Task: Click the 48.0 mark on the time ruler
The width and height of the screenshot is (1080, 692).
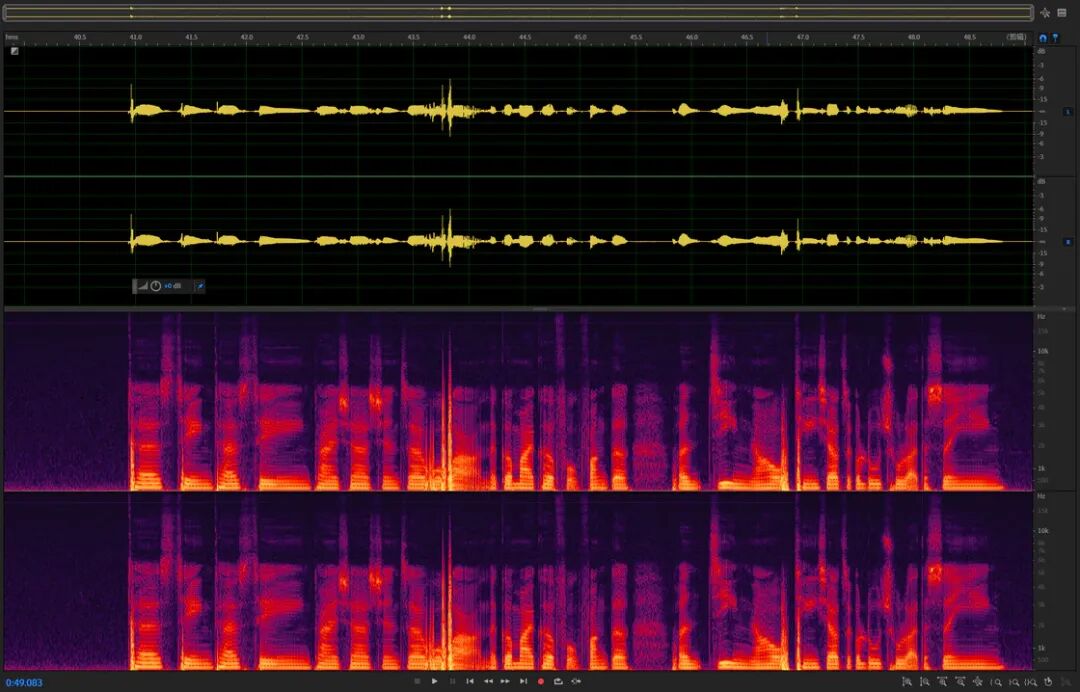Action: (x=914, y=37)
